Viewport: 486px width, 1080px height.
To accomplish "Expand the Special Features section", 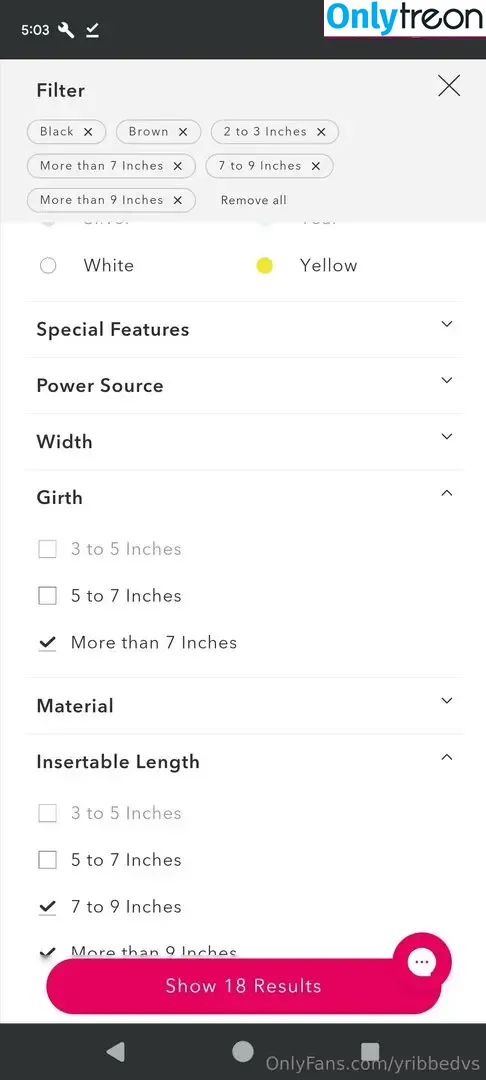I will 244,329.
